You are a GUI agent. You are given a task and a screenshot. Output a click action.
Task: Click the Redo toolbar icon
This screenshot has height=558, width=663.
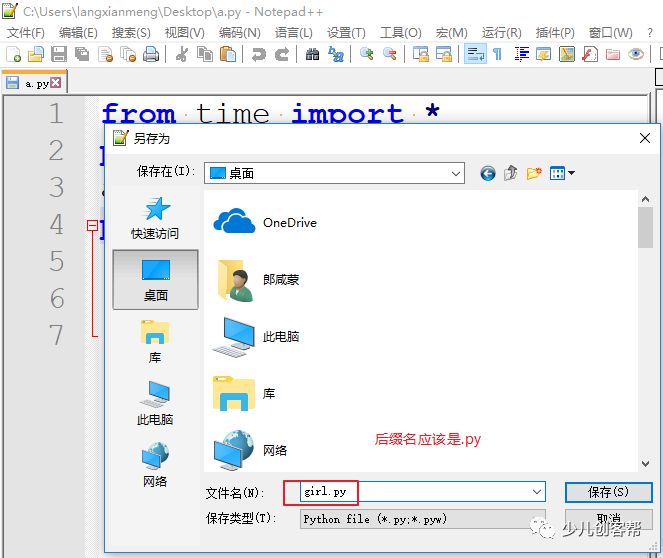[x=282, y=54]
